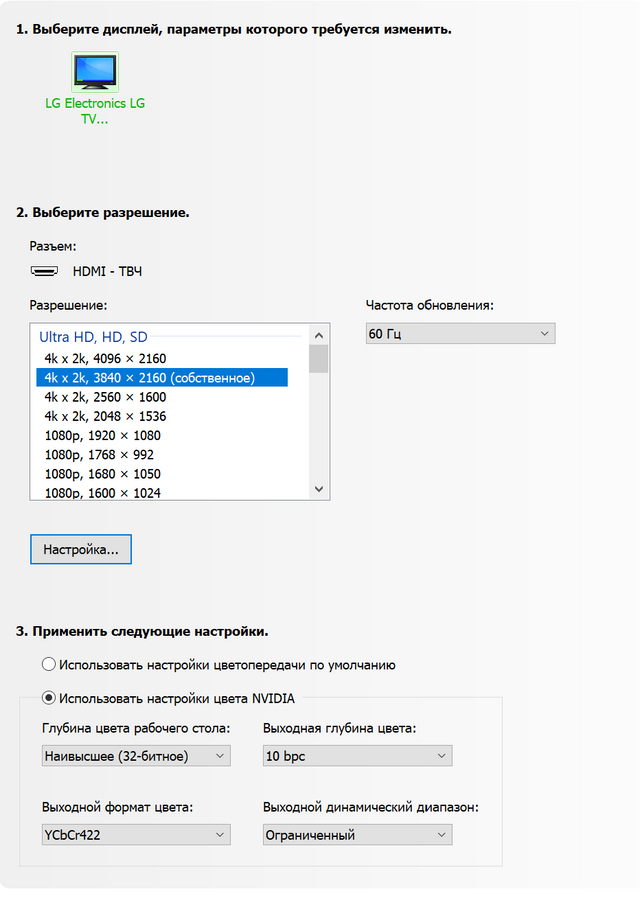This screenshot has height=907, width=640.
Task: Open the output dynamic range dropdown
Action: click(x=357, y=835)
